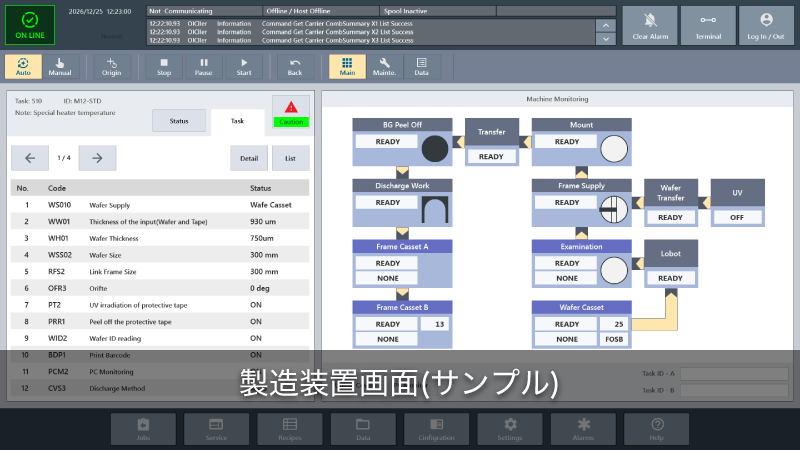This screenshot has width=800, height=450.
Task: Go to next task page arrow
Action: tap(97, 158)
